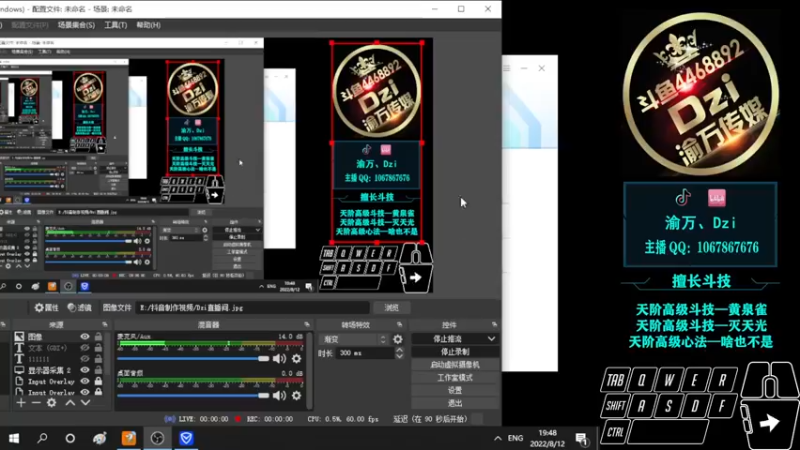Viewport: 800px width, 450px height.
Task: Expand the 停止推流 dropdown arrow
Action: 491,339
